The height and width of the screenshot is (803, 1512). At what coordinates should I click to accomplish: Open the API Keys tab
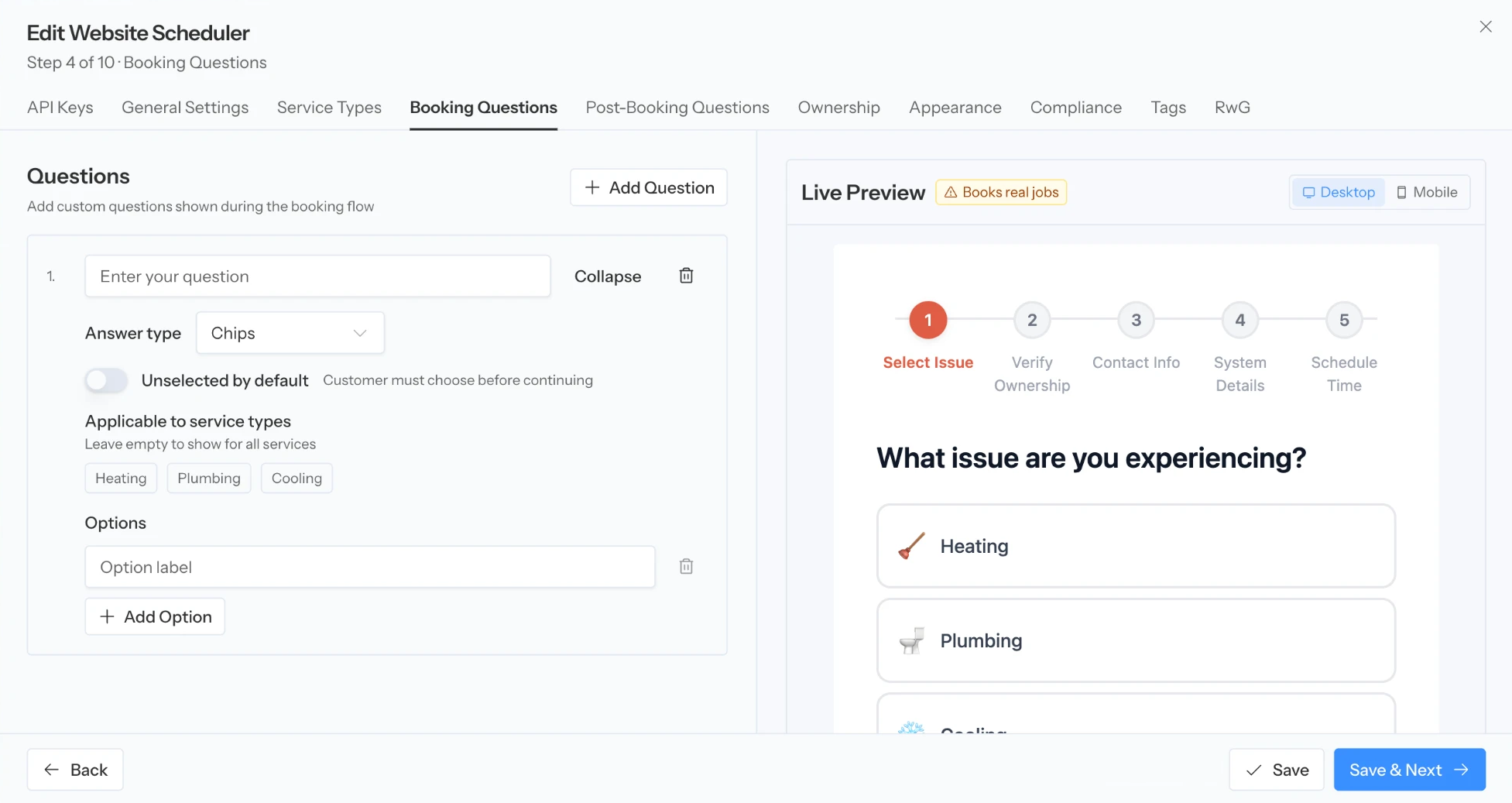click(60, 108)
